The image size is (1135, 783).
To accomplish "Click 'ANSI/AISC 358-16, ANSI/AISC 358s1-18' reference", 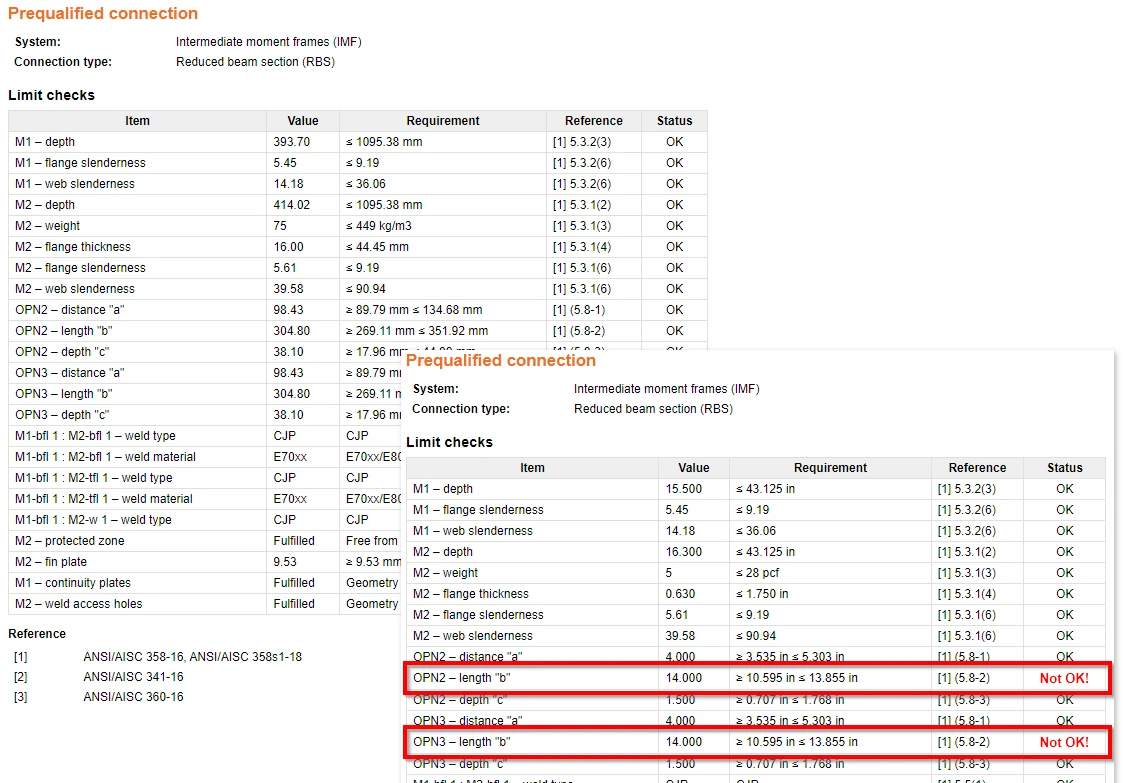I will 193,657.
